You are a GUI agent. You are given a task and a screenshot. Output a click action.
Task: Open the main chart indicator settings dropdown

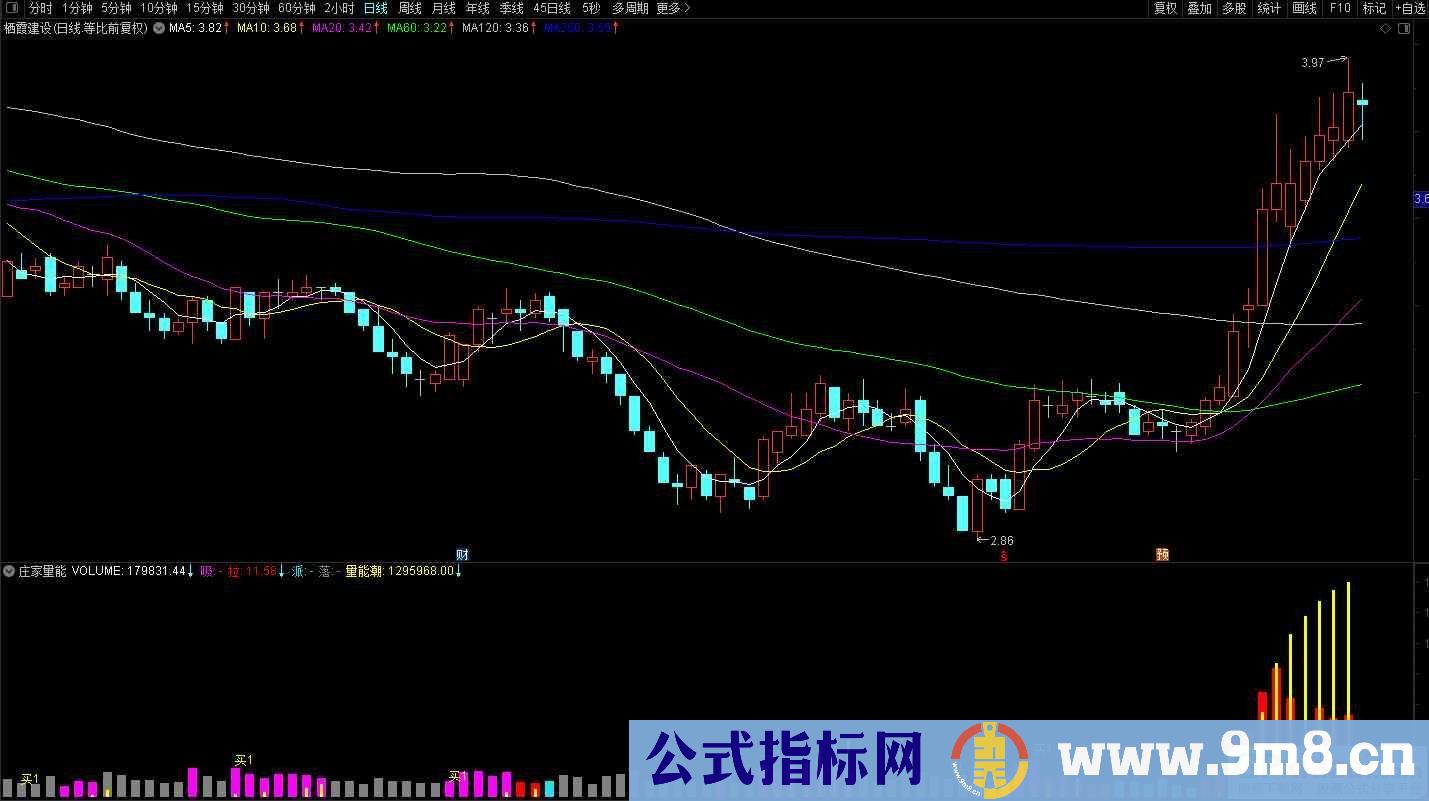click(159, 28)
